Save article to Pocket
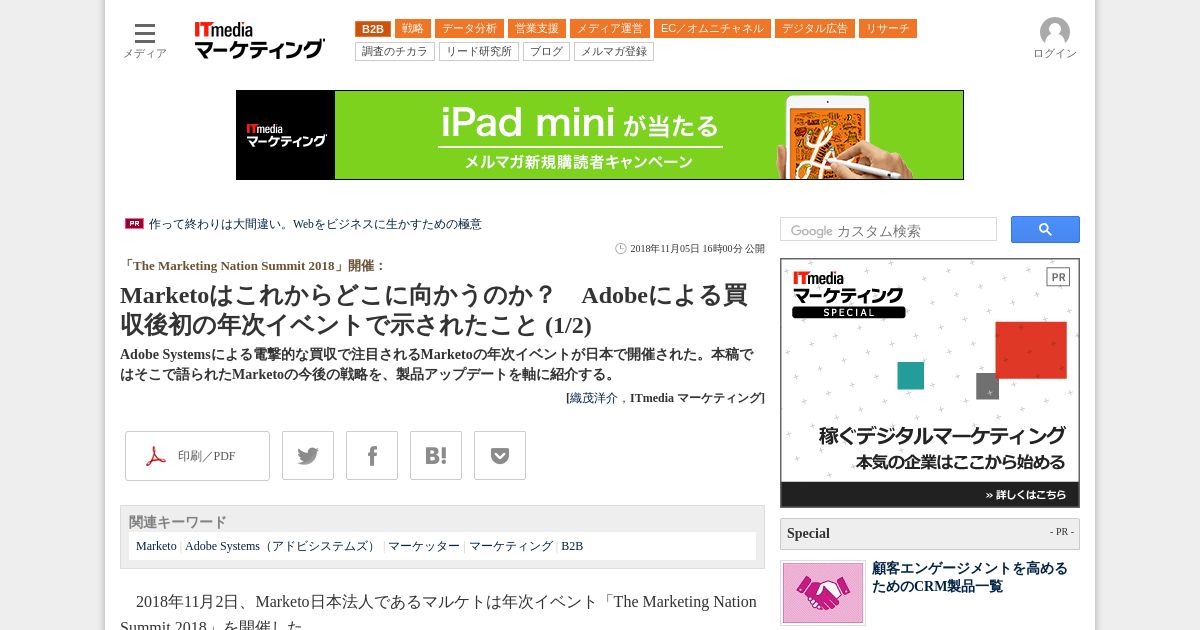This screenshot has width=1200, height=630. 500,456
